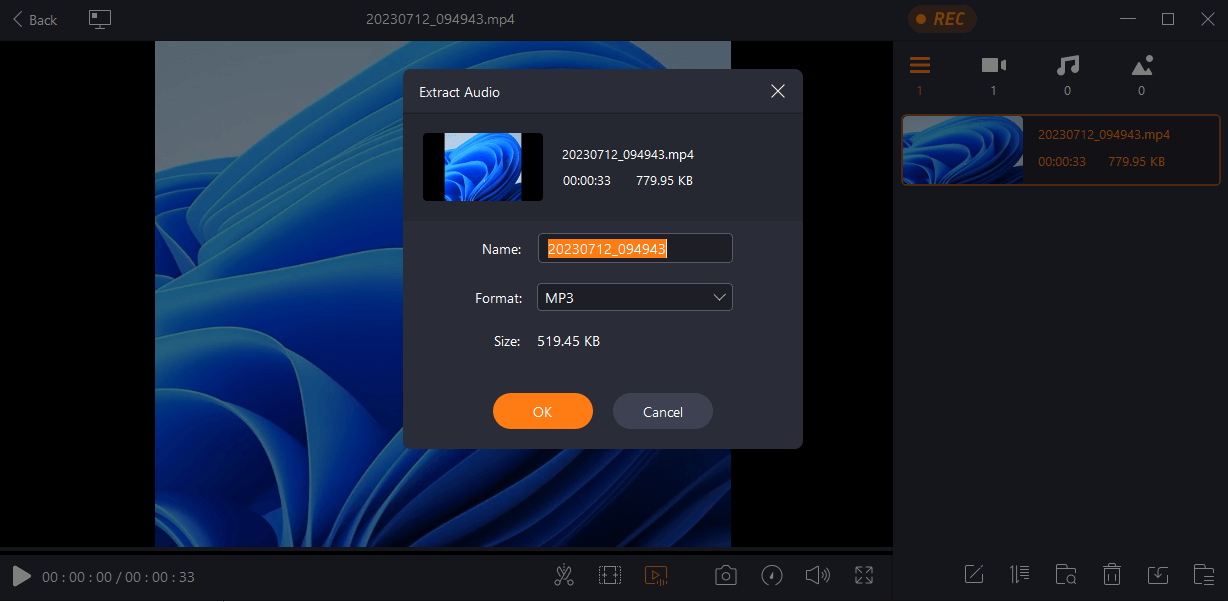
Task: Close the main application window
Action: click(1208, 19)
